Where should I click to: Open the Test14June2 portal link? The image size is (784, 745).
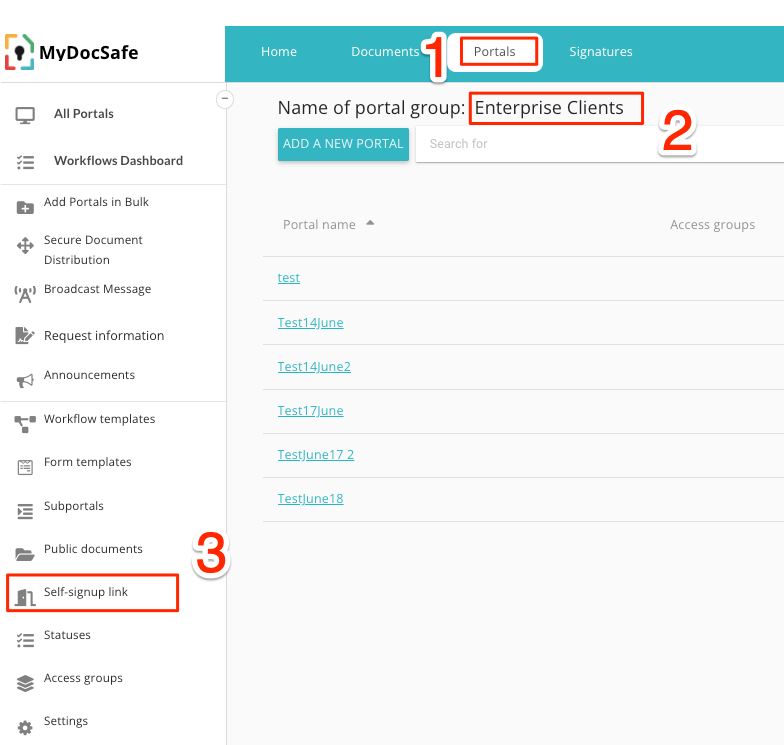click(x=314, y=367)
